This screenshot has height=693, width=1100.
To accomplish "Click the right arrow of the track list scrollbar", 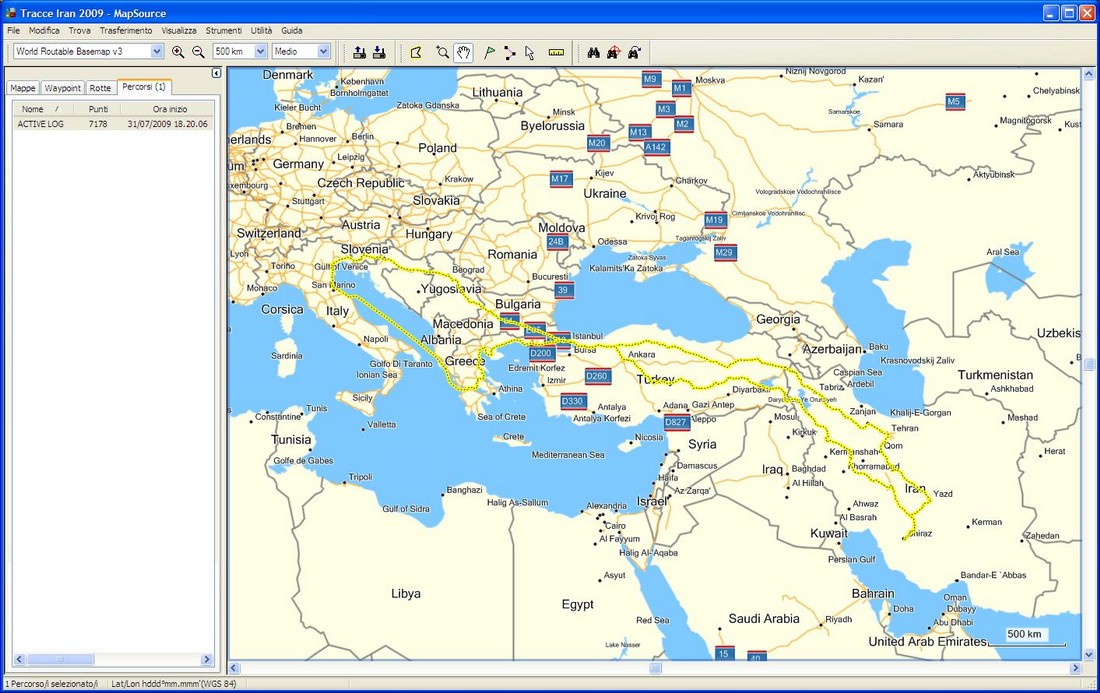I will tap(206, 659).
